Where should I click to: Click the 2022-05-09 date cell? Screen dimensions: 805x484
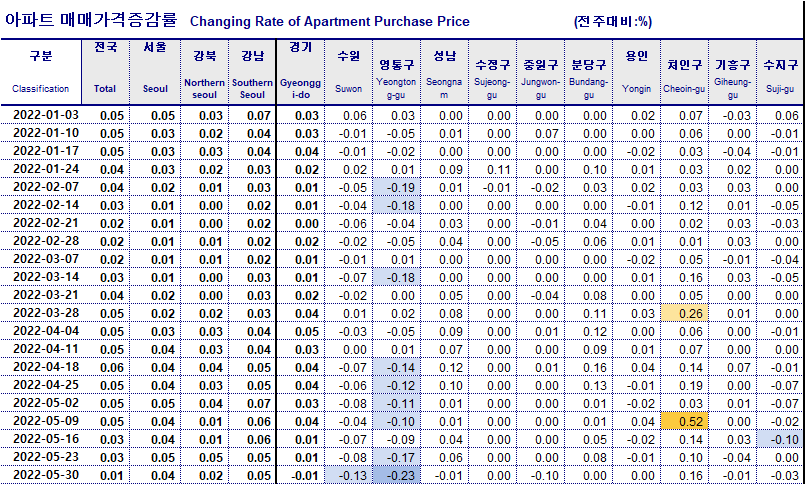41,421
